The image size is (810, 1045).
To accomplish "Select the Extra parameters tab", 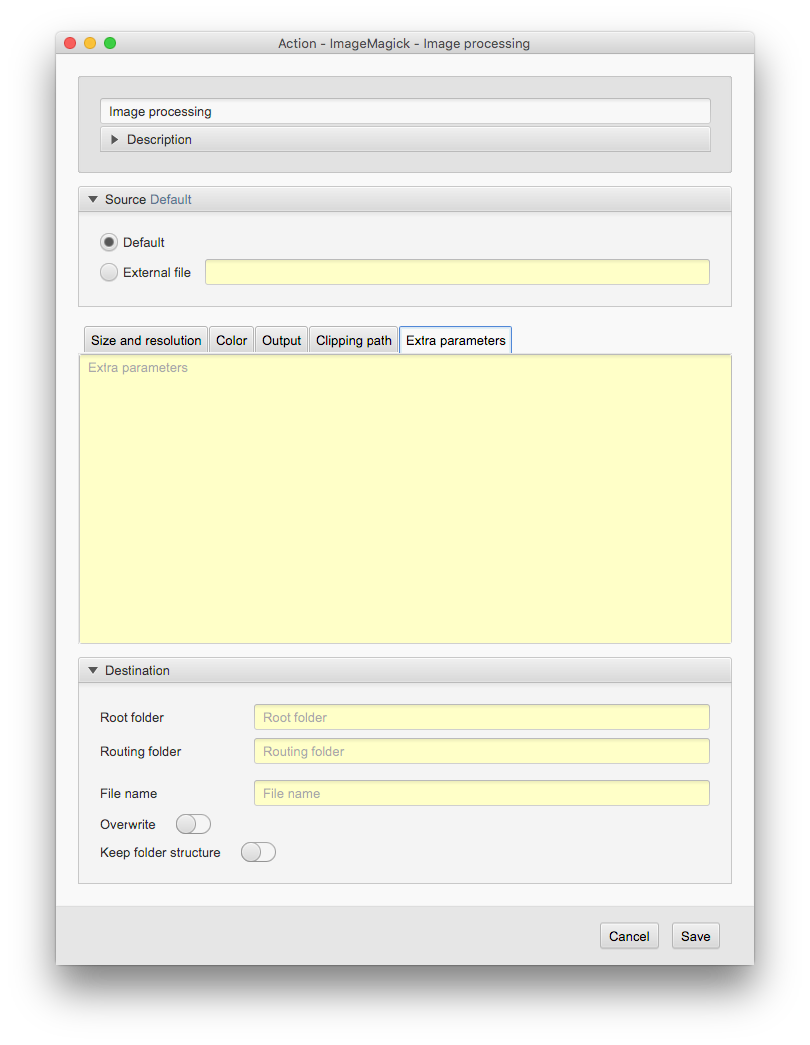I will 455,340.
